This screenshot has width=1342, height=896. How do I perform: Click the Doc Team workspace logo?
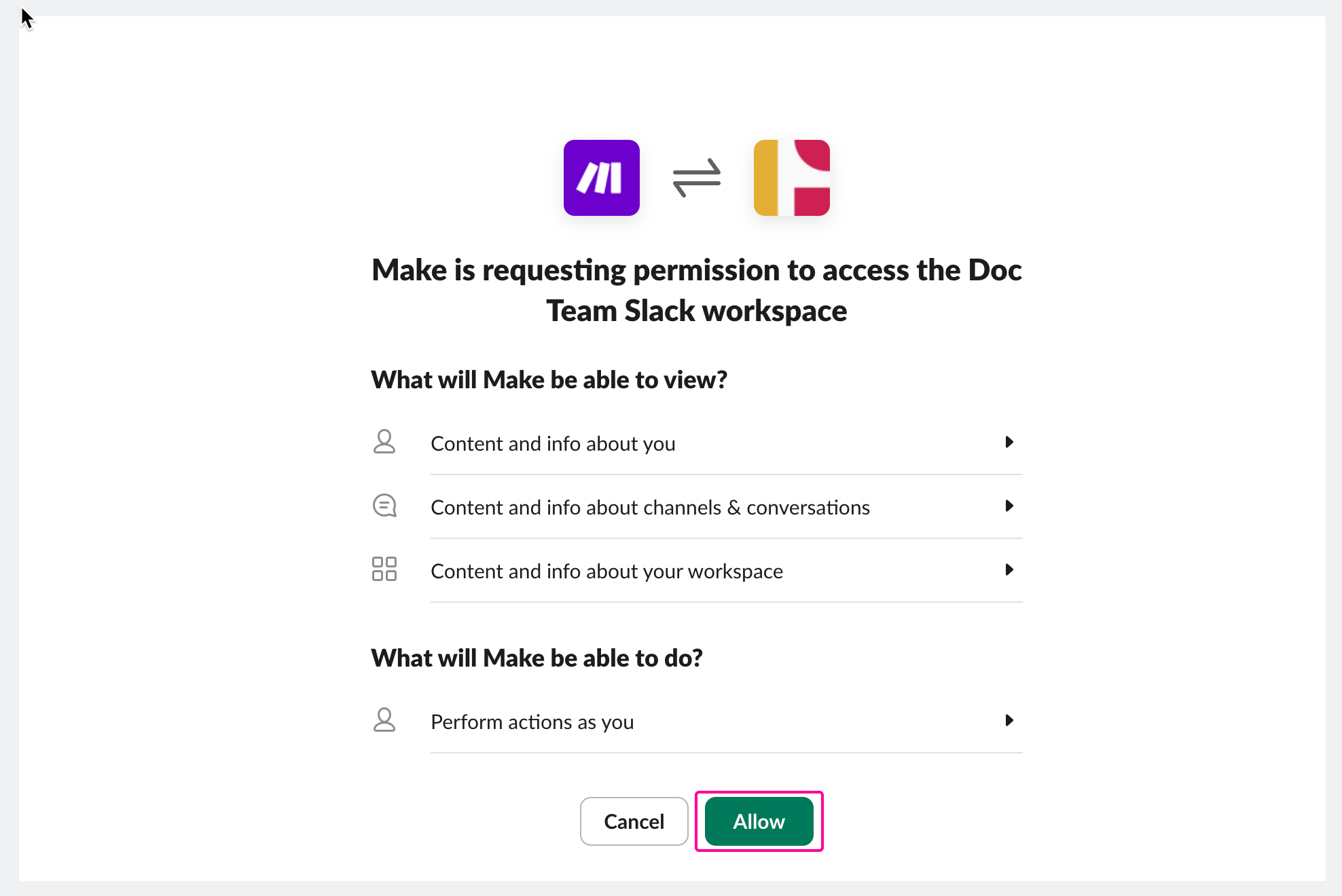point(792,178)
